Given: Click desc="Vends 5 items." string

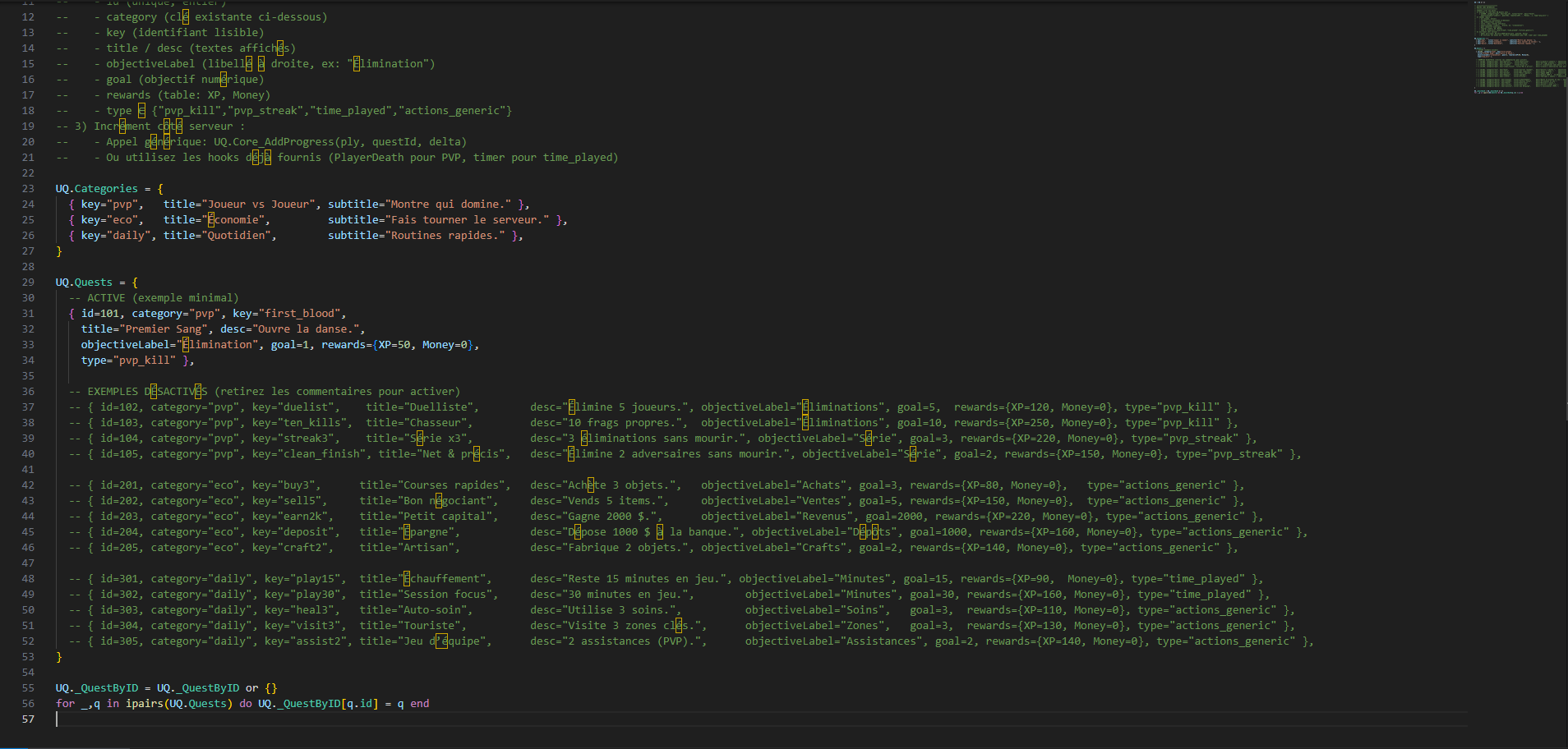Looking at the screenshot, I should coord(597,501).
